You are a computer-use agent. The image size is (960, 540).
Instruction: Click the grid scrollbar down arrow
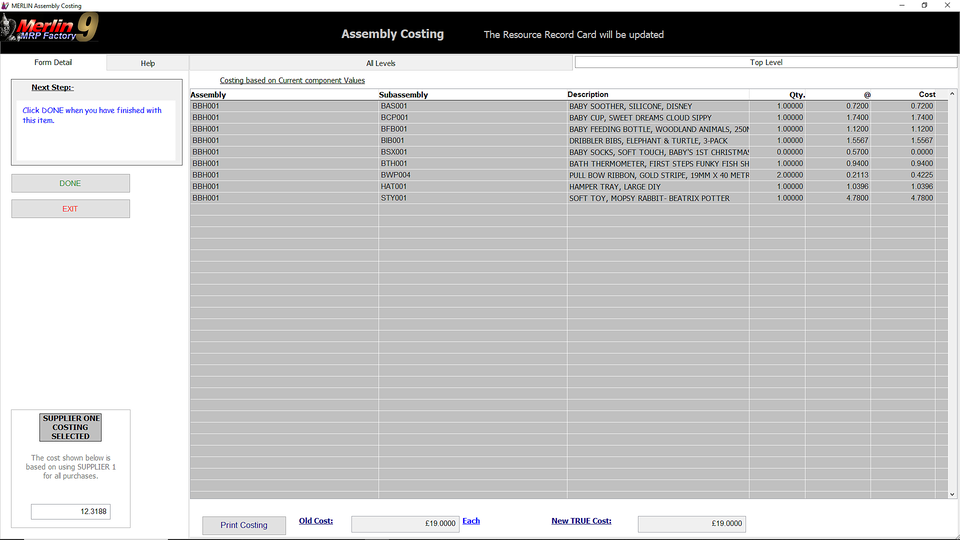coord(951,493)
